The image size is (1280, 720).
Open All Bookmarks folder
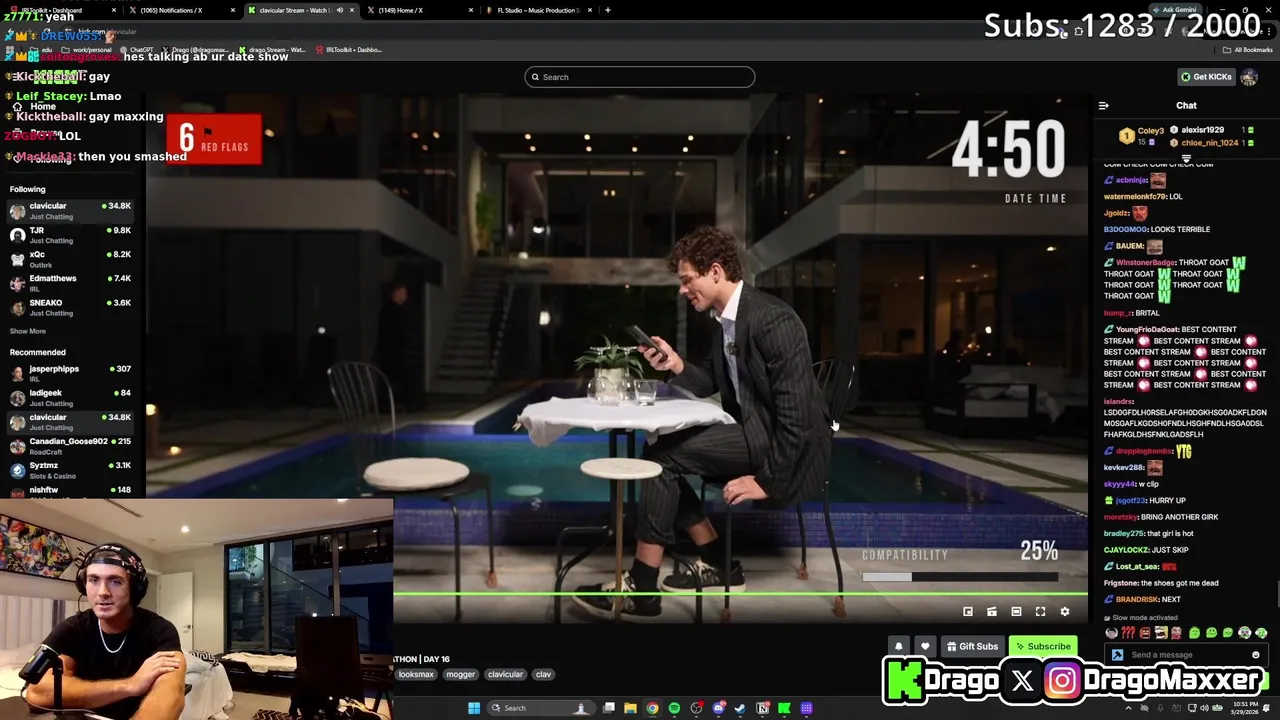point(1248,49)
